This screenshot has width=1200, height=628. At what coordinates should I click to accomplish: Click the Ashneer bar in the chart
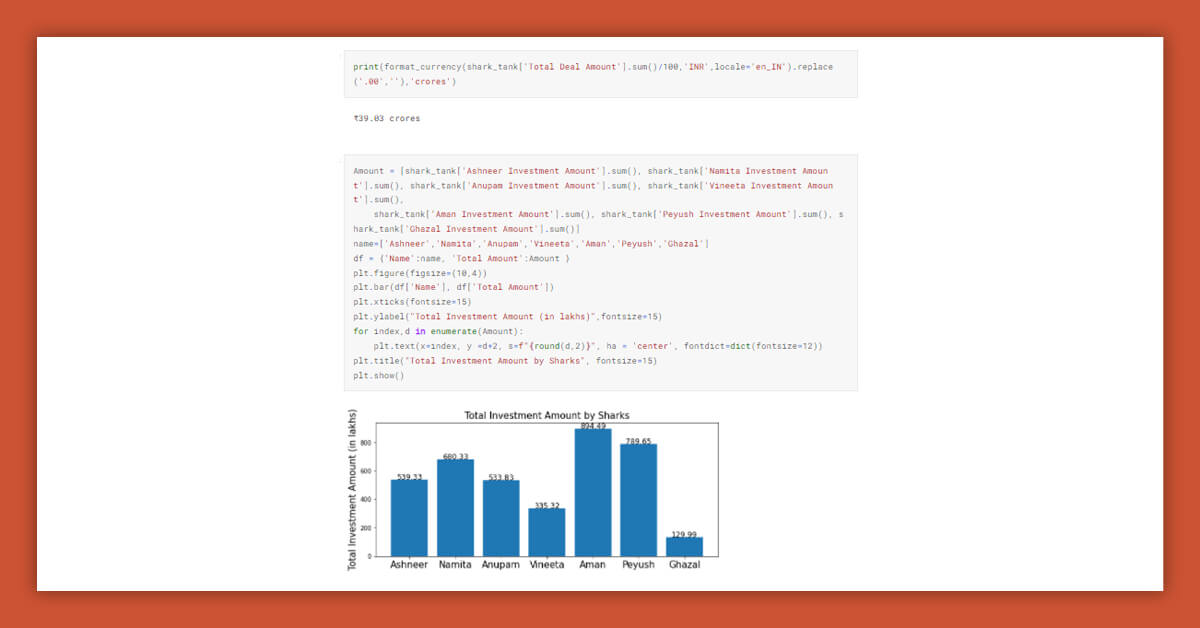(x=409, y=518)
